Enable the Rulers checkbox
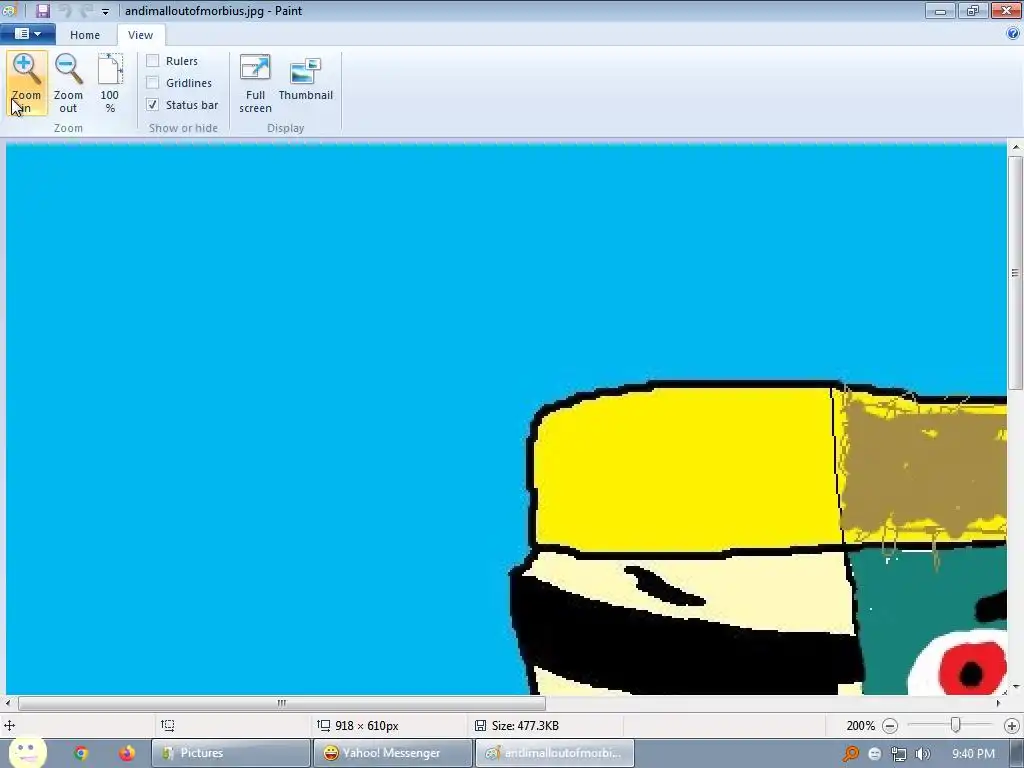The width and height of the screenshot is (1024, 768). [153, 61]
